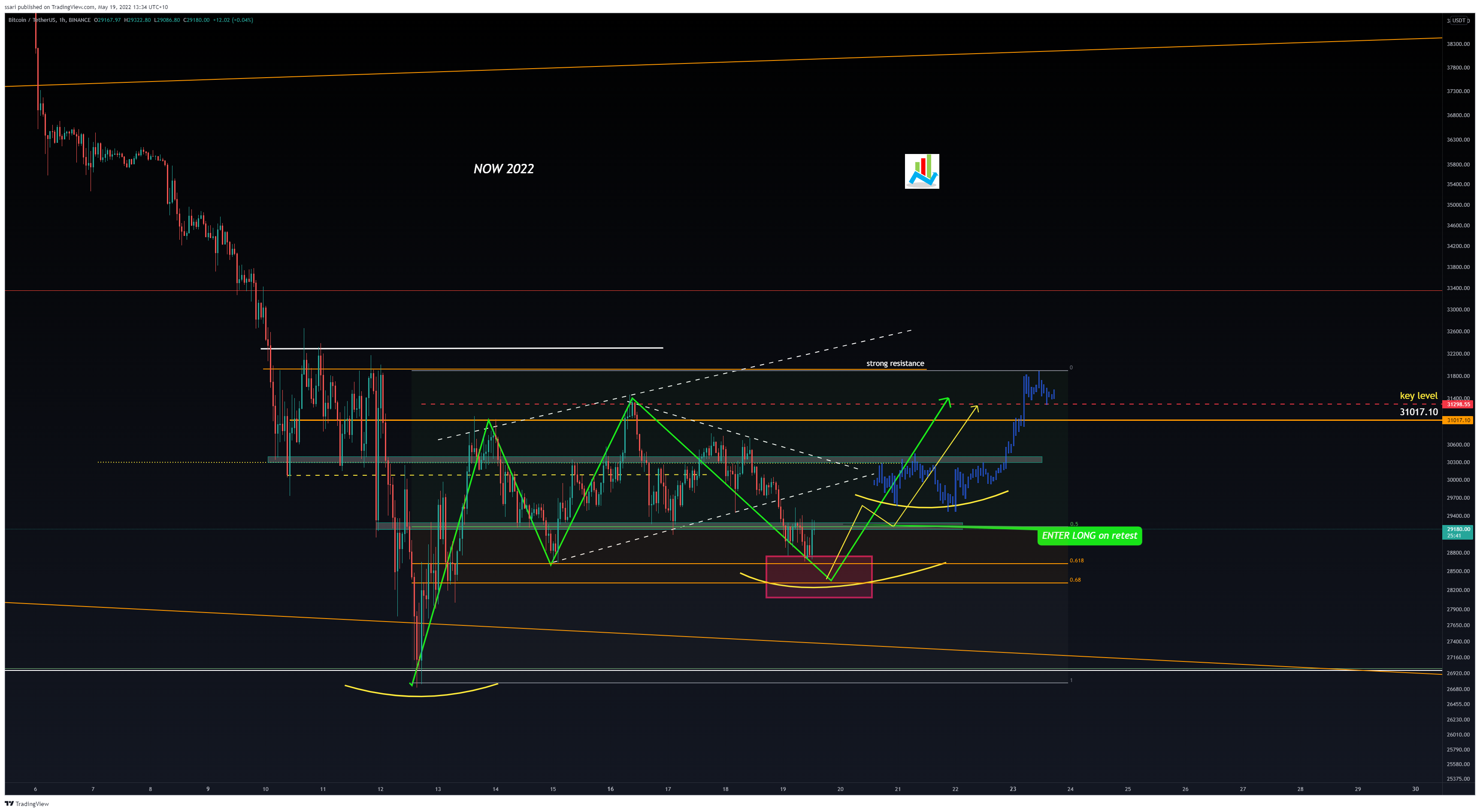Click date label 19 on time axis
The image size is (1480, 812).
(783, 789)
